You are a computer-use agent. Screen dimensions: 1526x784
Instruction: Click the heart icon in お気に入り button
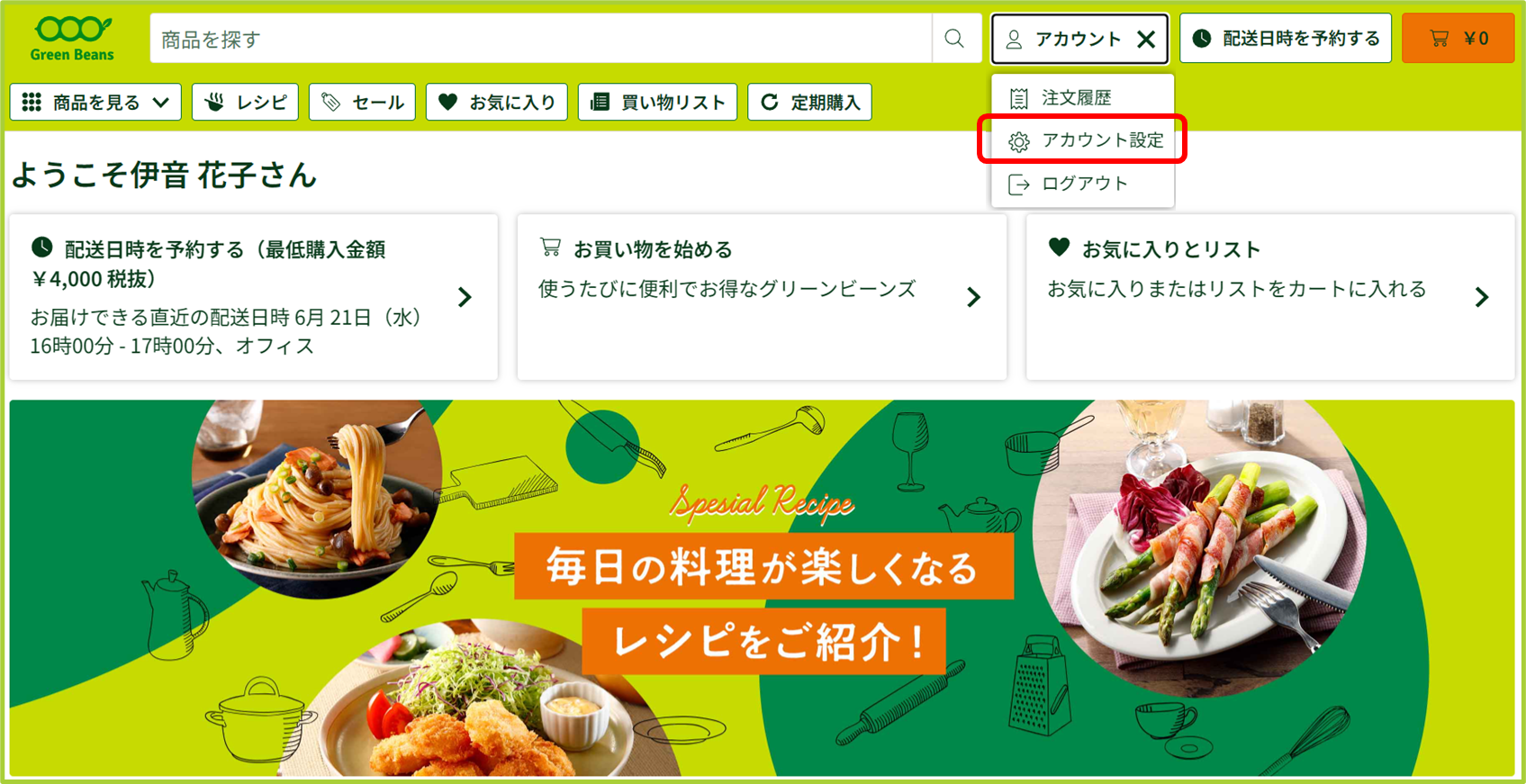click(447, 102)
